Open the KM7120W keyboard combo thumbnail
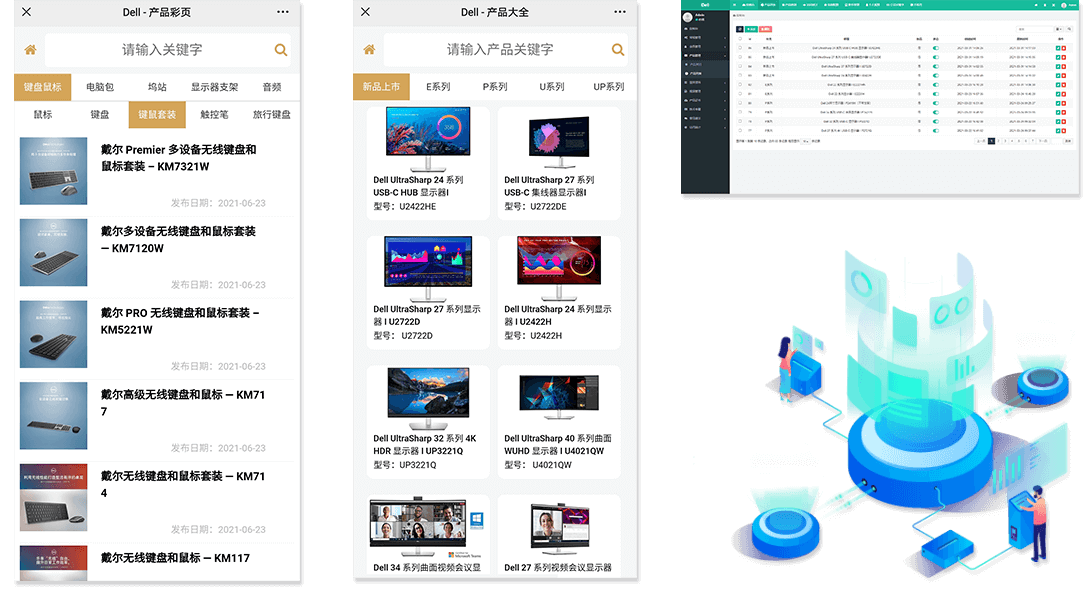This screenshot has height=592, width=1083. pos(54,253)
